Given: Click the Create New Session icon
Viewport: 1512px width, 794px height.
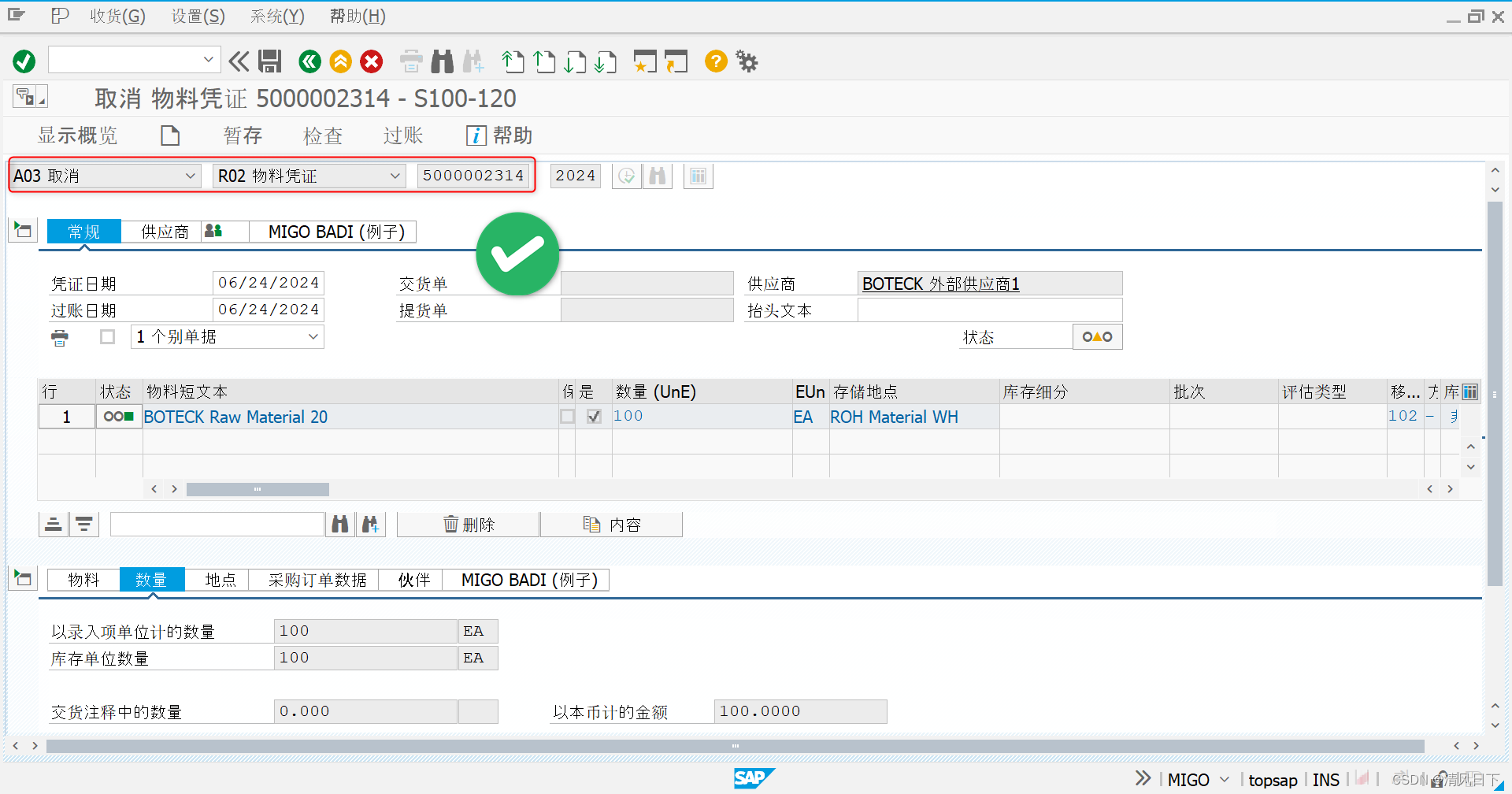Looking at the screenshot, I should click(x=645, y=61).
